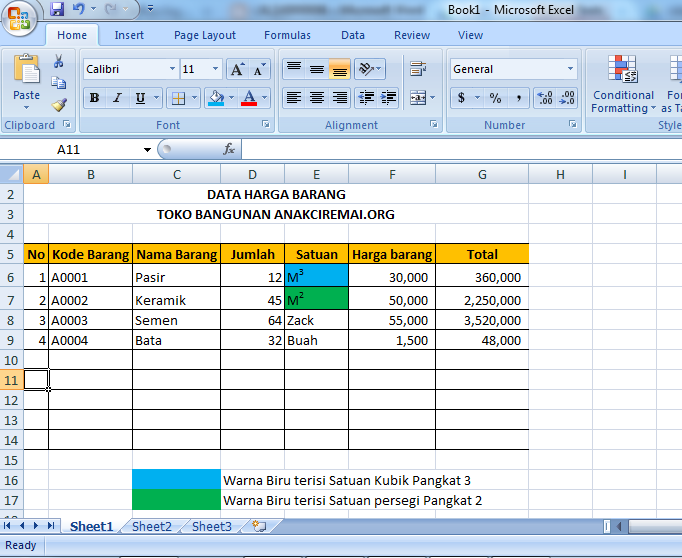Undo the last action
This screenshot has width=682, height=558.
click(79, 9)
